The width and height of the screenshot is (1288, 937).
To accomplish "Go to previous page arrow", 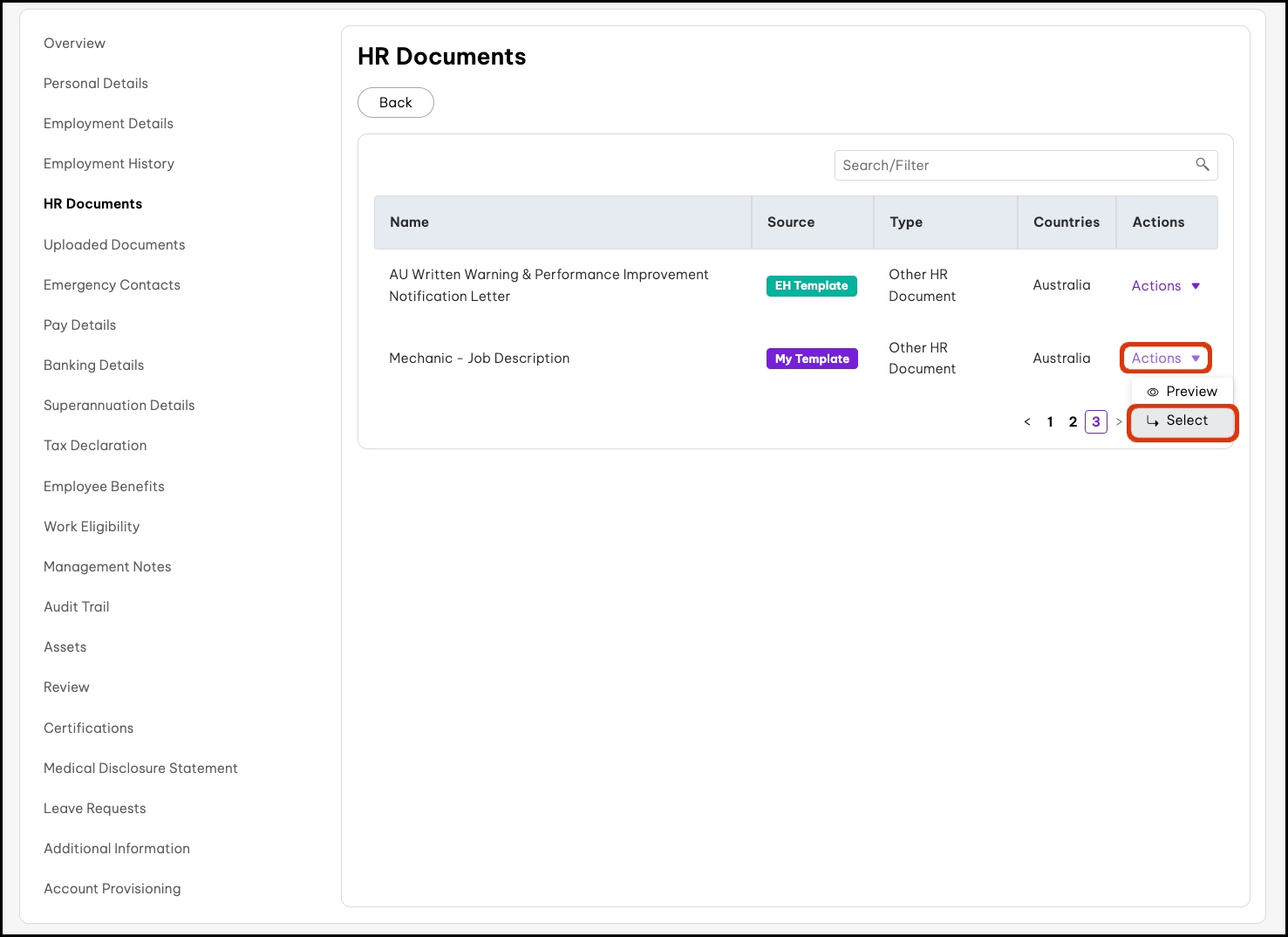I will [1027, 422].
